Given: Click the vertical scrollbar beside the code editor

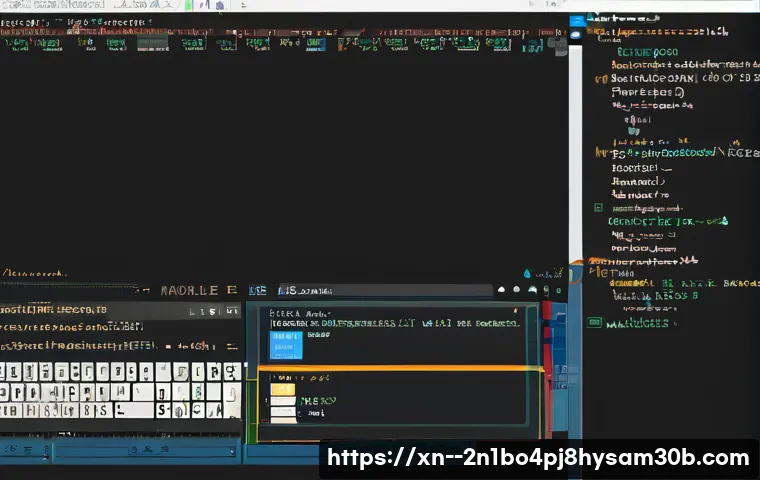Looking at the screenshot, I should pyautogui.click(x=575, y=153).
